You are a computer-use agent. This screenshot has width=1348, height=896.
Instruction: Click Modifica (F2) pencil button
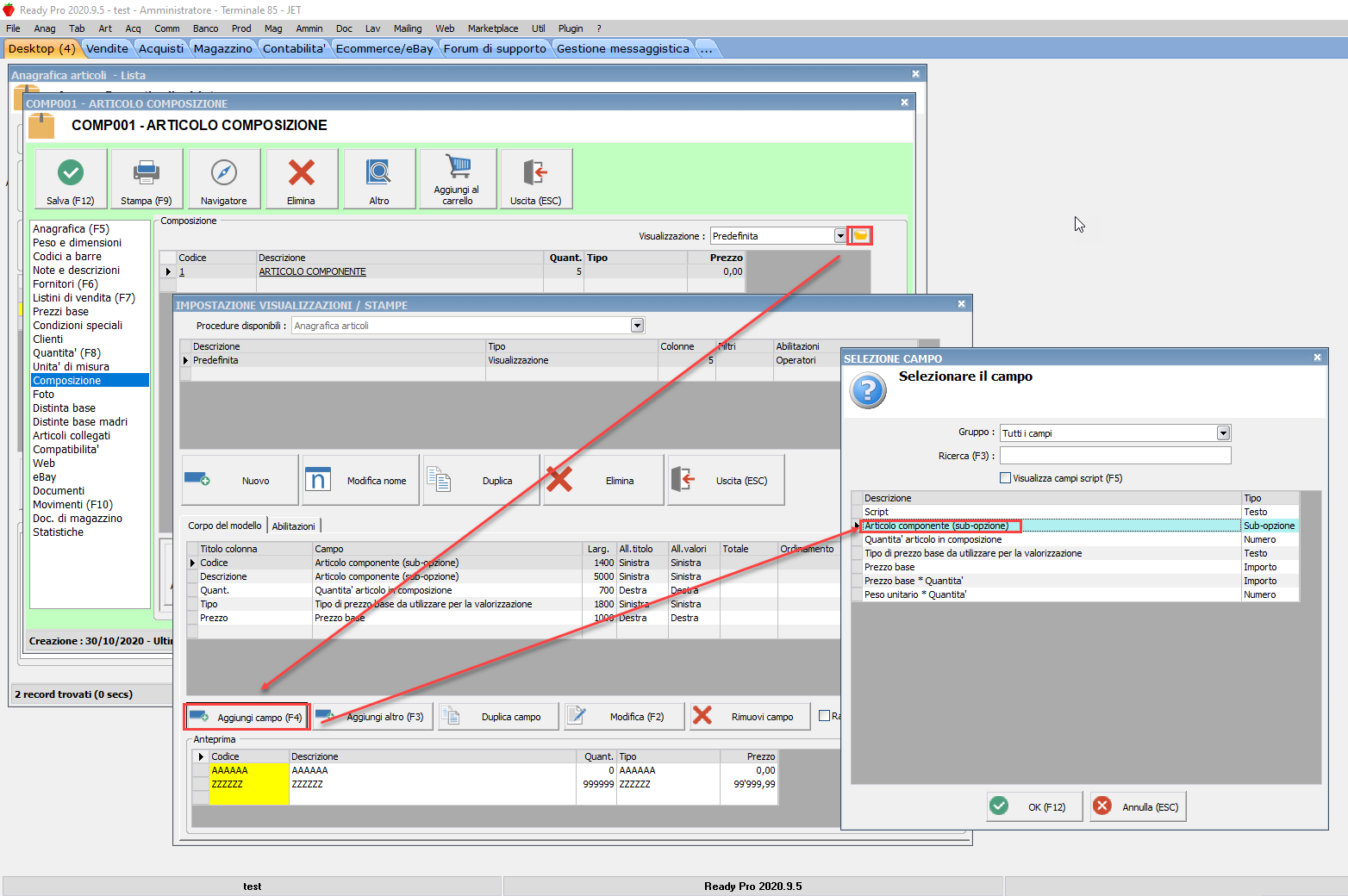625,717
